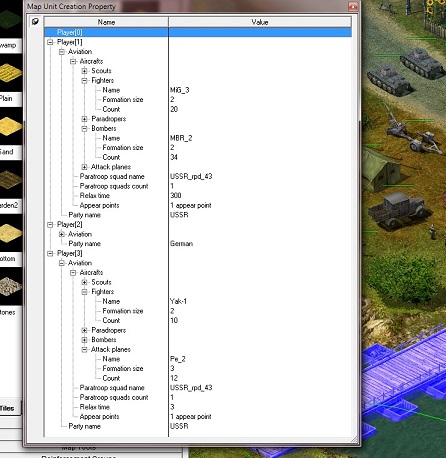Click USSR party value of Player[3]

179,426
